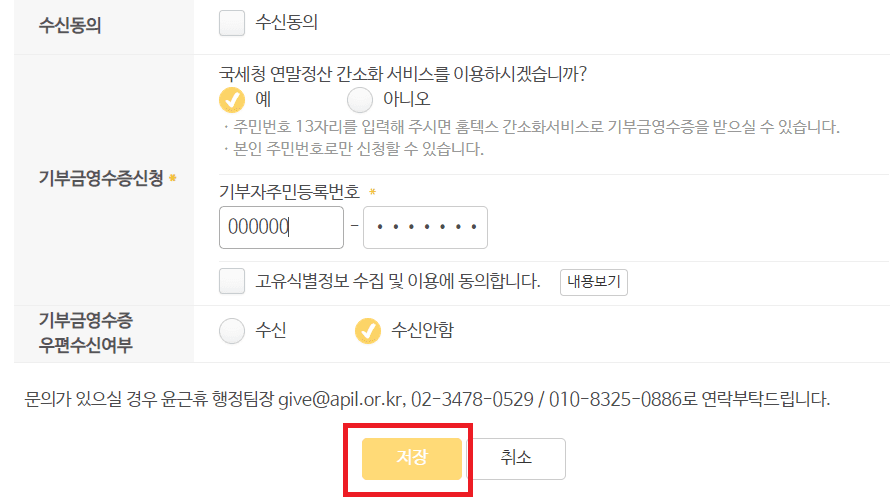Select the 예 radio option

click(232, 100)
